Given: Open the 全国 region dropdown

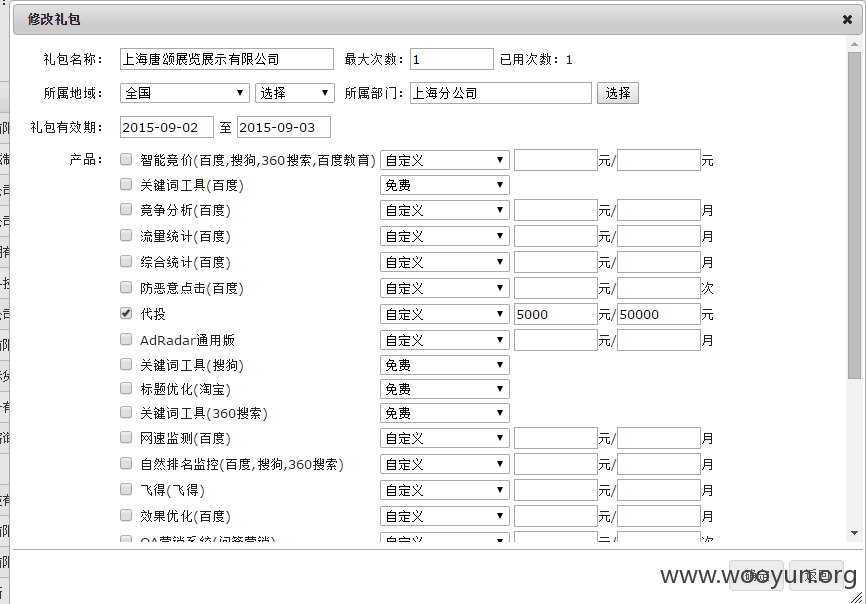Looking at the screenshot, I should coord(184,93).
